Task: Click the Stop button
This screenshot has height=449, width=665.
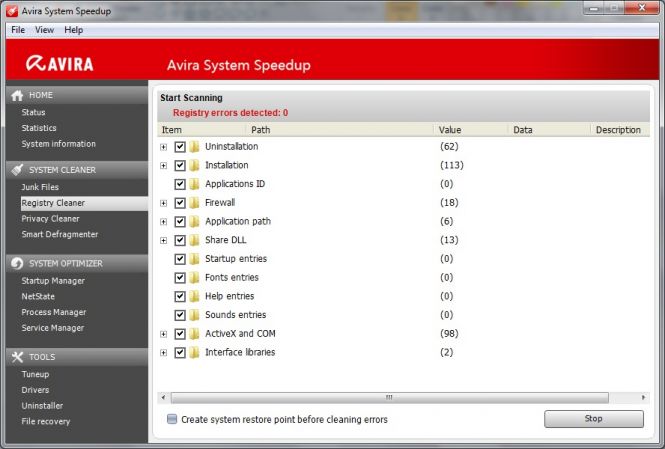Action: (x=594, y=418)
